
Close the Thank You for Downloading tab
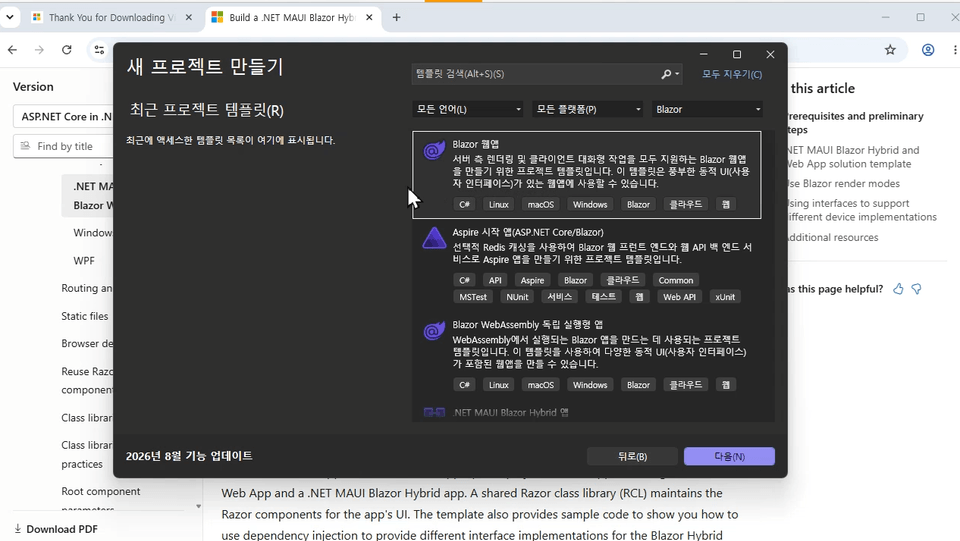coord(189,17)
